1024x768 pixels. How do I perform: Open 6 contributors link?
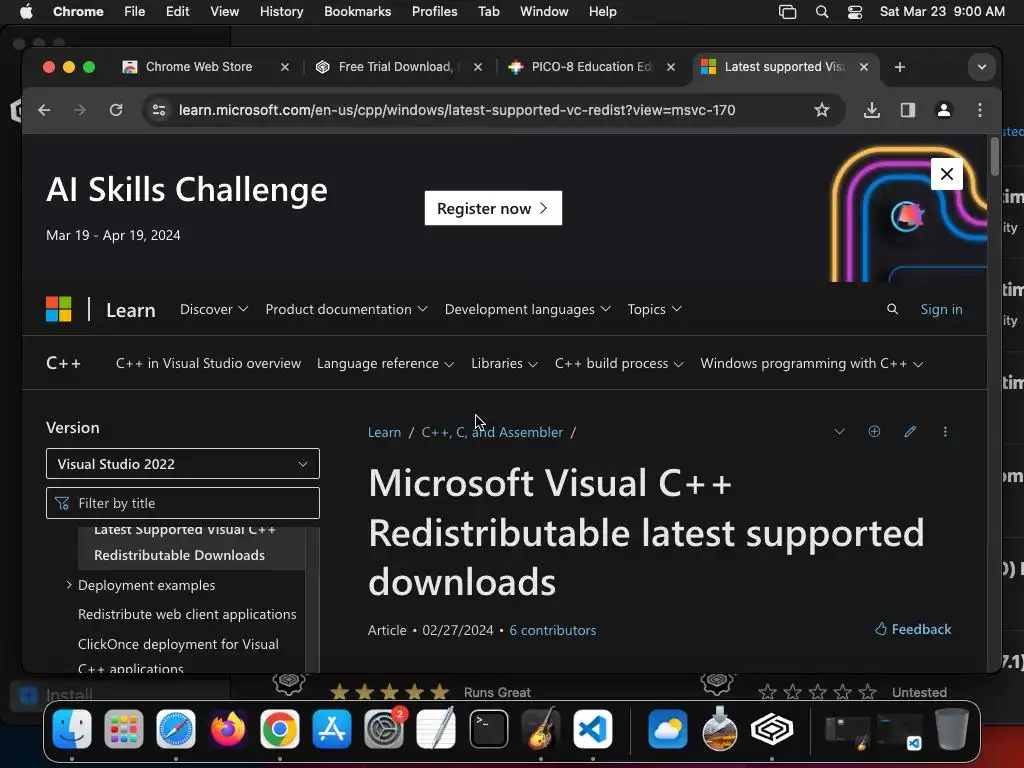pyautogui.click(x=552, y=630)
